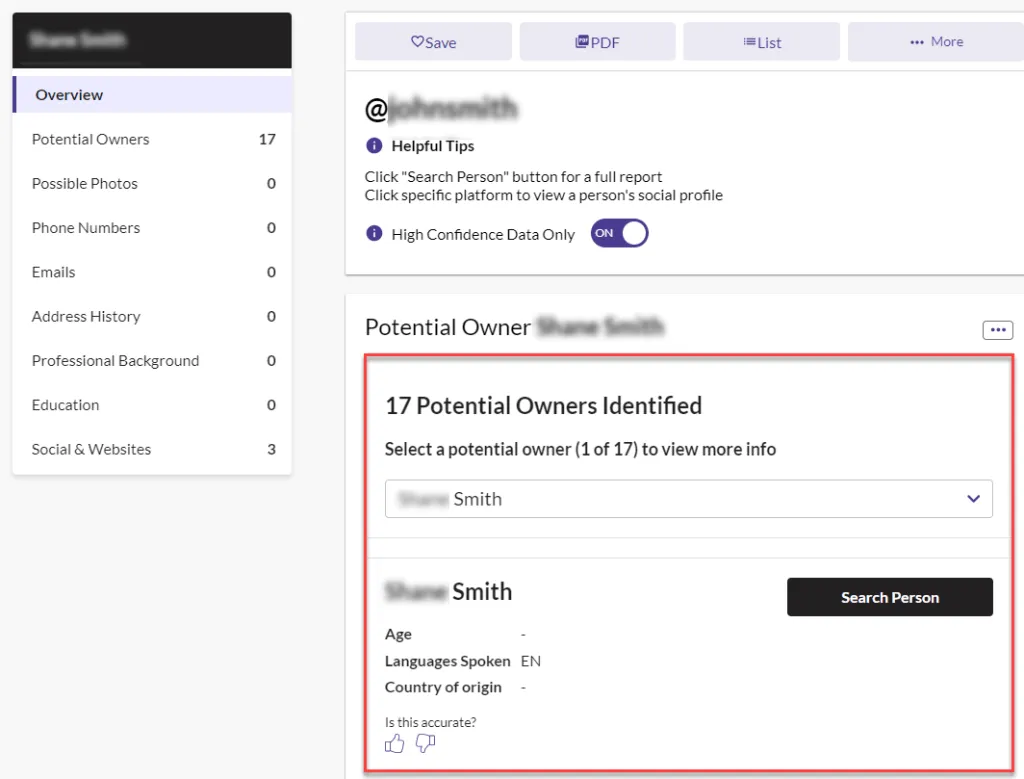View the Address History section
This screenshot has height=779, width=1024.
86,316
